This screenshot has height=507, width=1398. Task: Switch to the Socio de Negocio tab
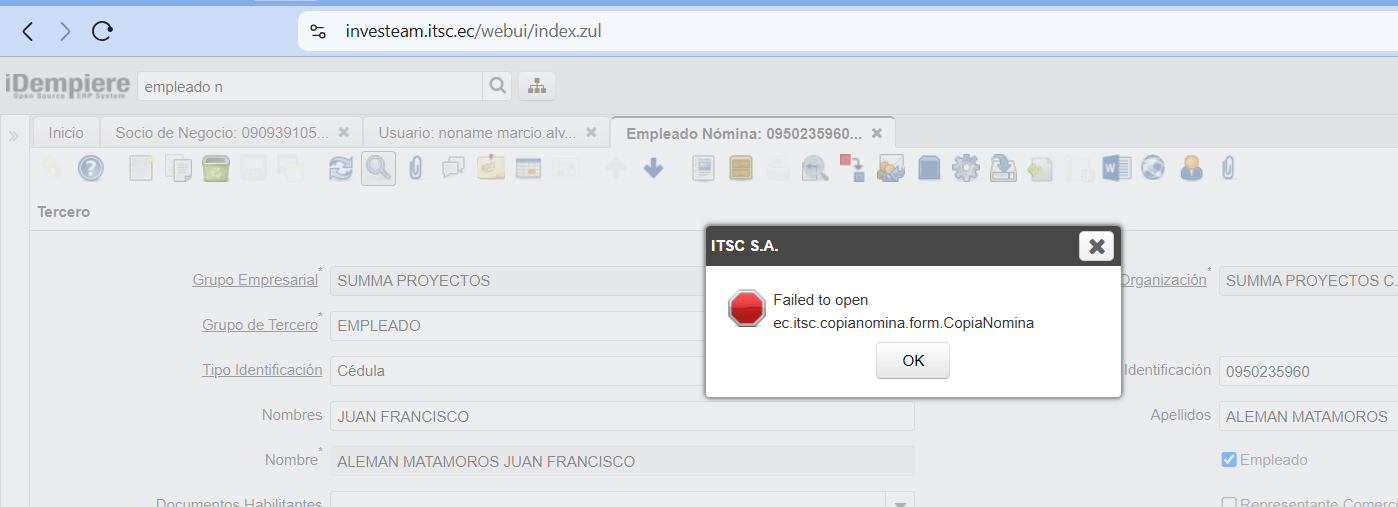click(221, 132)
